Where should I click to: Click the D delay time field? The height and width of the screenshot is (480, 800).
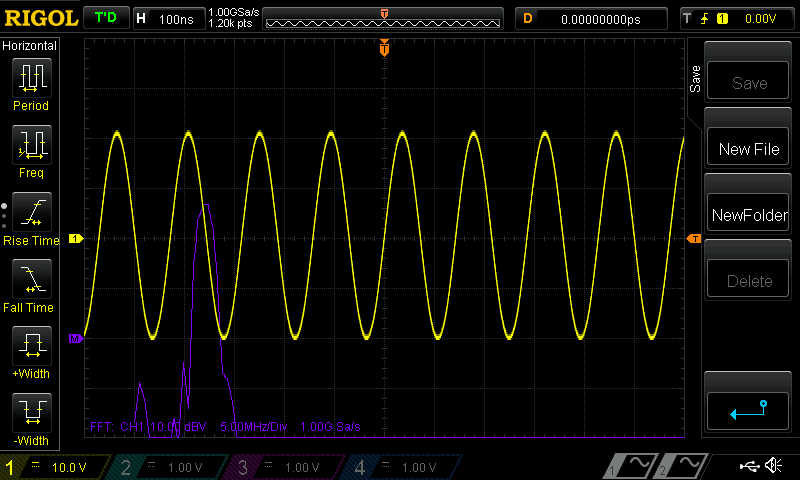[x=592, y=18]
